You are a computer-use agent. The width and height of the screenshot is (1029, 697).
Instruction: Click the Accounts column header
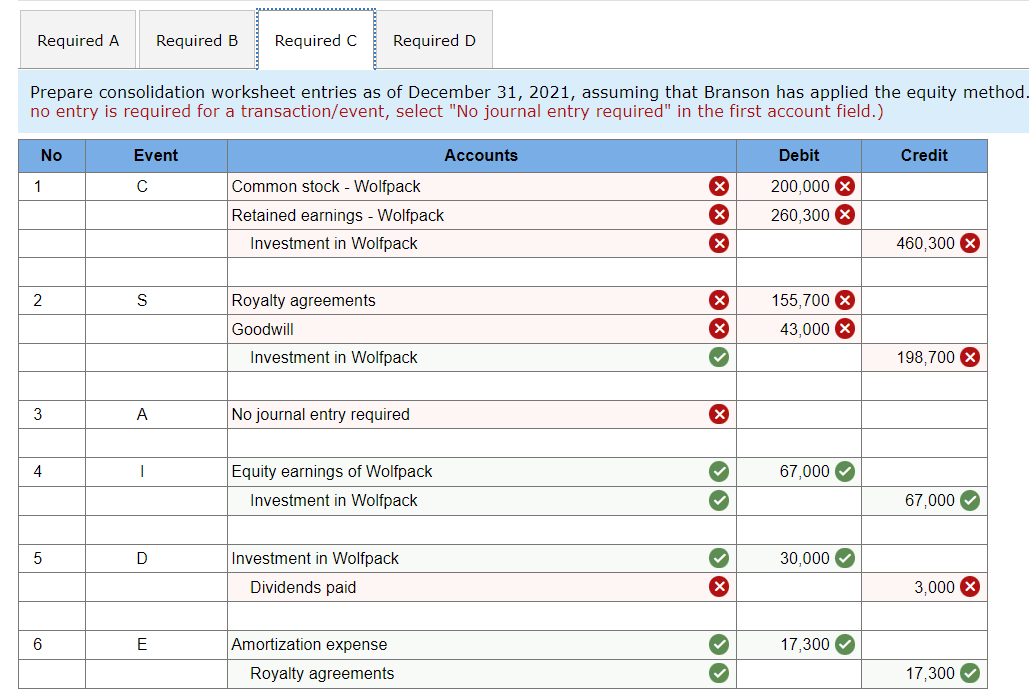(x=482, y=156)
